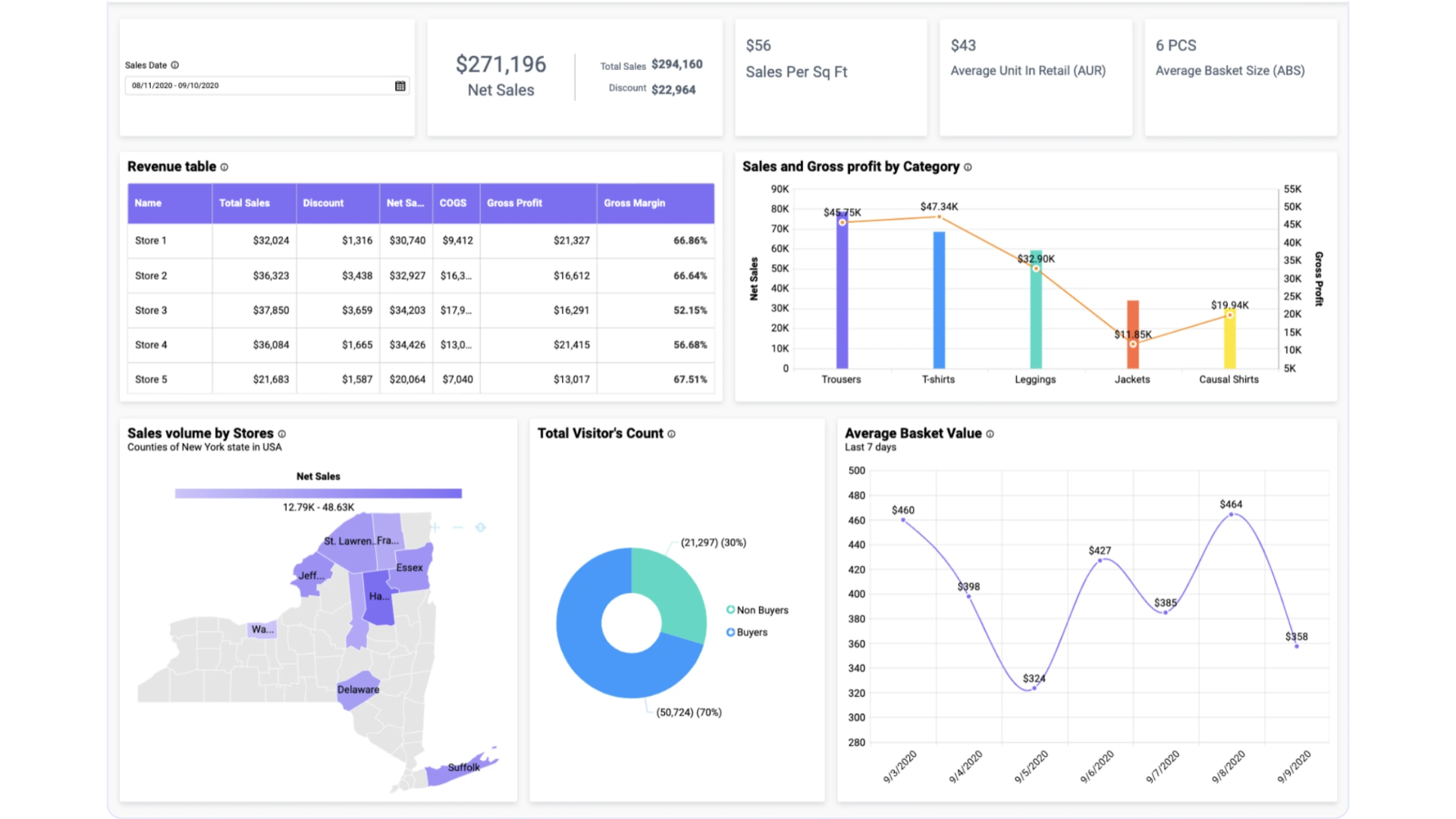Click the Net Sales color gradient bar
The height and width of the screenshot is (819, 1456).
tap(318, 494)
